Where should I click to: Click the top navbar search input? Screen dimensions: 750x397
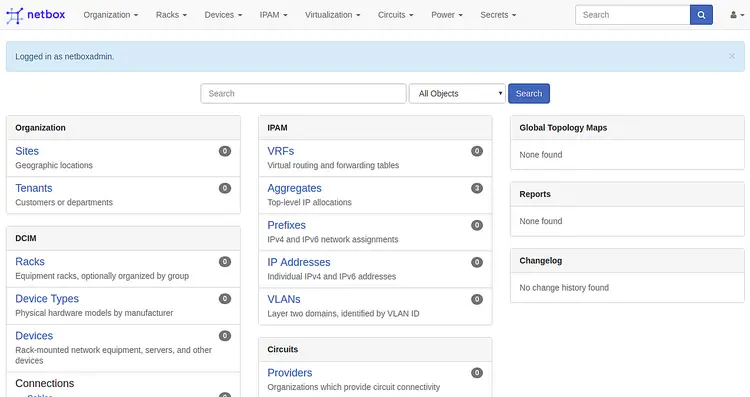[x=633, y=15]
